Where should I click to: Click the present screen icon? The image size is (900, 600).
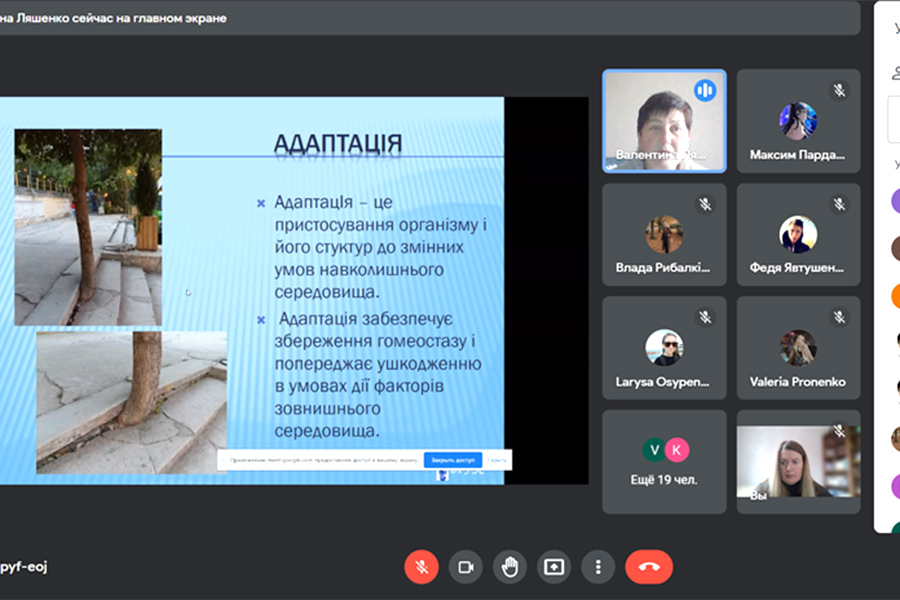(x=554, y=567)
